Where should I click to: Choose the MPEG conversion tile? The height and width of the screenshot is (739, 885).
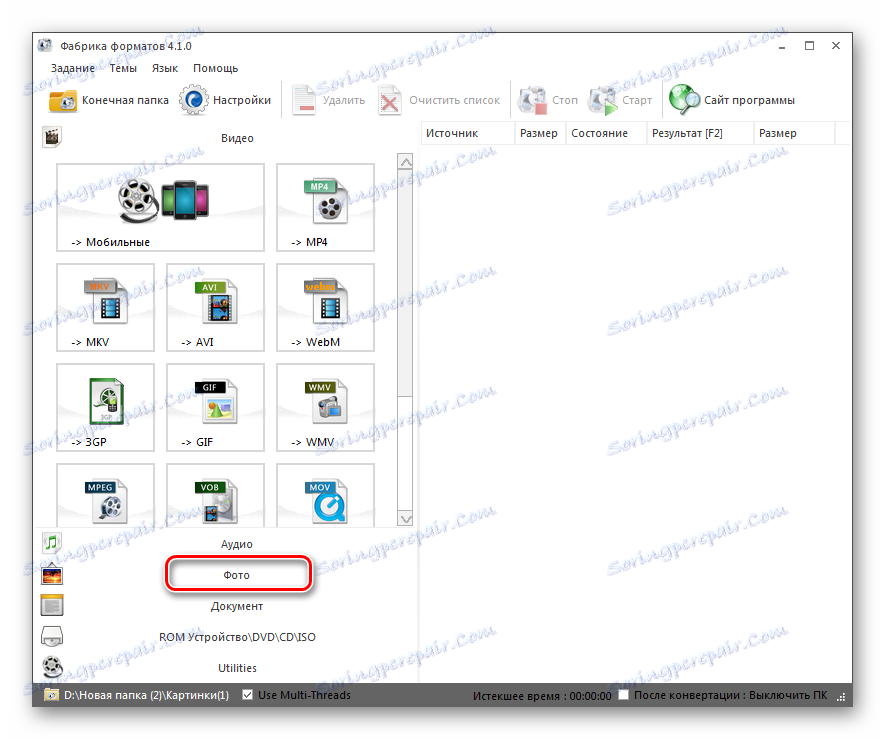click(x=106, y=495)
